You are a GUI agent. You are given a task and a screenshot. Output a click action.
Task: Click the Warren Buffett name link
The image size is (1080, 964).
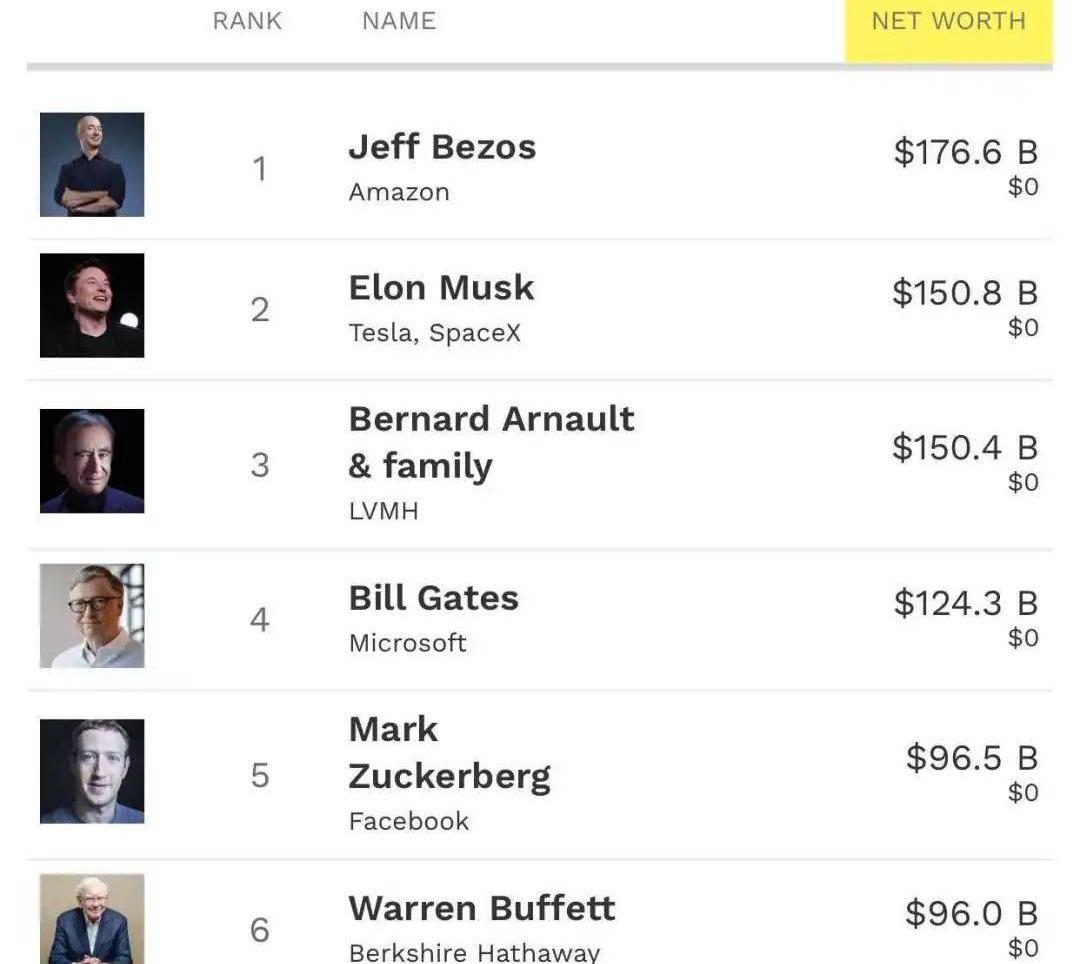(x=482, y=908)
